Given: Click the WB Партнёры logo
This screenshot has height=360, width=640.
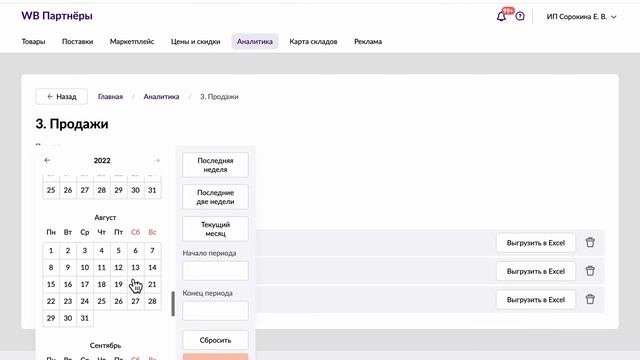Looking at the screenshot, I should [57, 16].
